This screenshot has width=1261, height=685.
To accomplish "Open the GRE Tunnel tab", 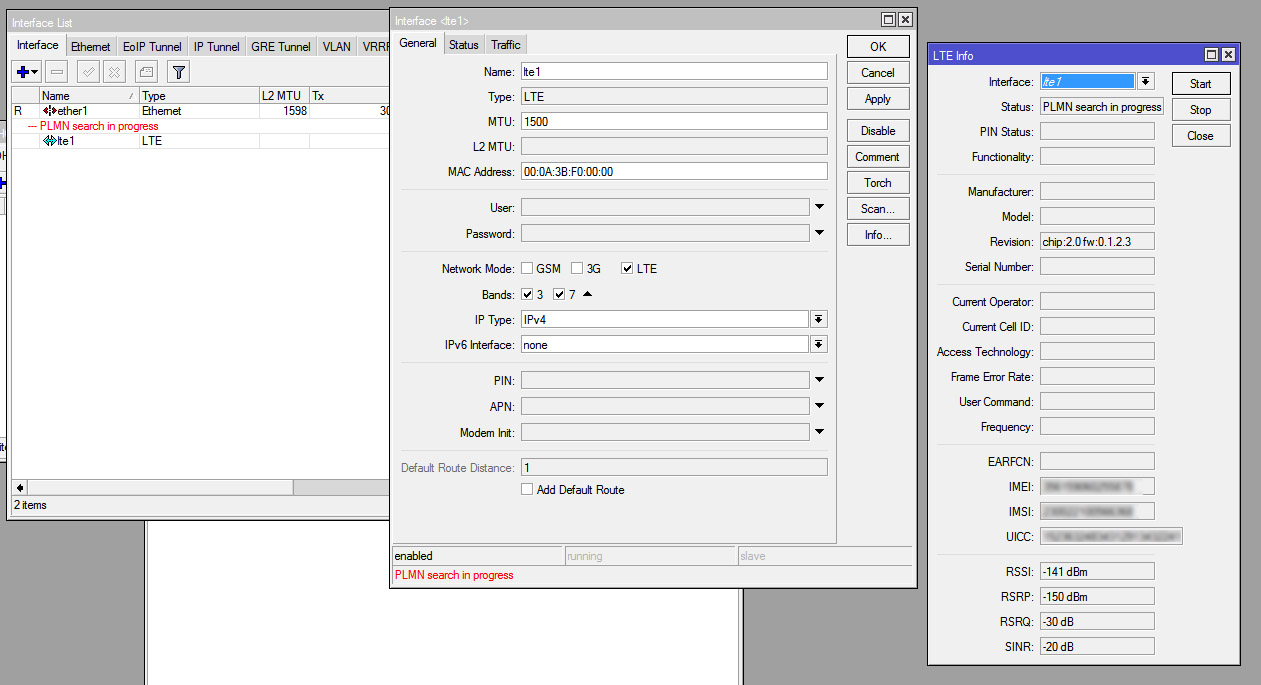I will pyautogui.click(x=280, y=45).
